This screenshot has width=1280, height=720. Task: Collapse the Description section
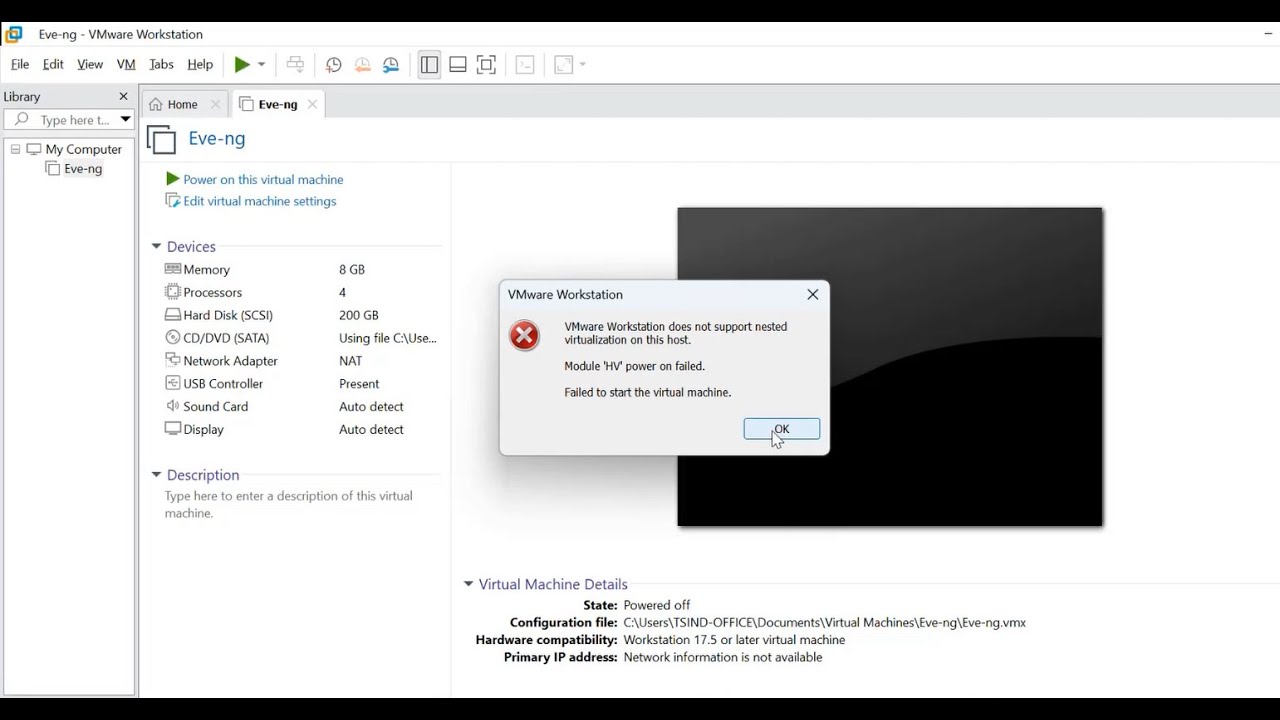pos(156,475)
